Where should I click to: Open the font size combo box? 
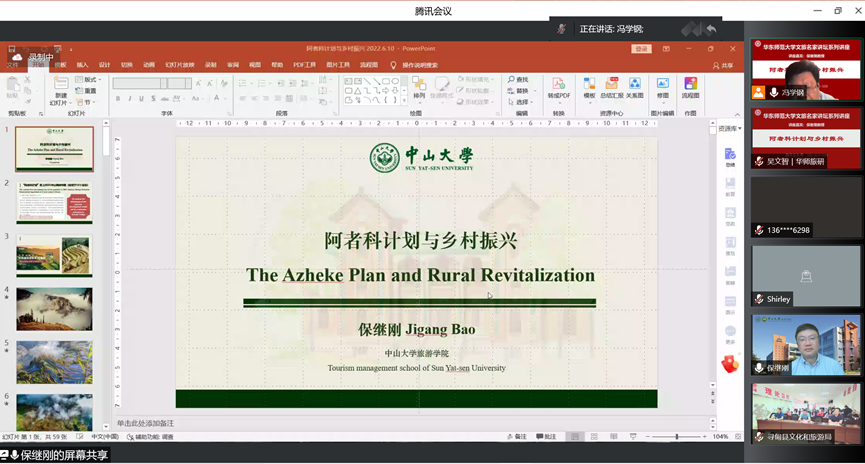[x=180, y=83]
